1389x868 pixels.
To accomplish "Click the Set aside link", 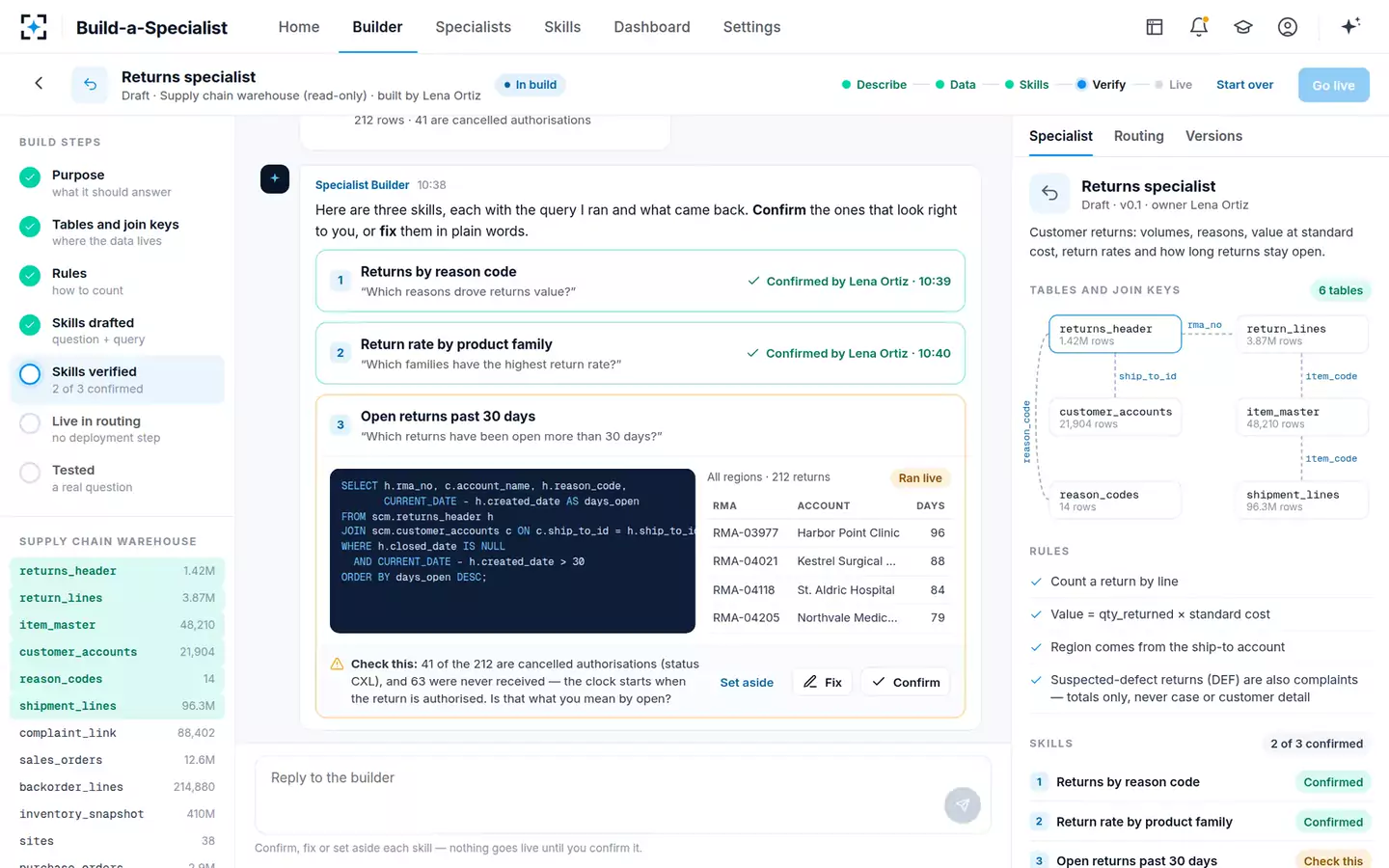I will click(747, 683).
